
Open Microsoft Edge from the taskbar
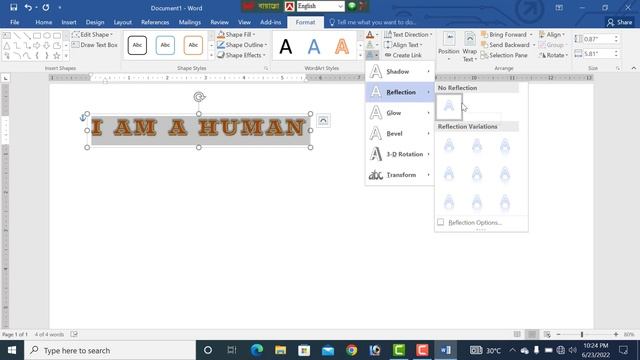[x=257, y=350]
